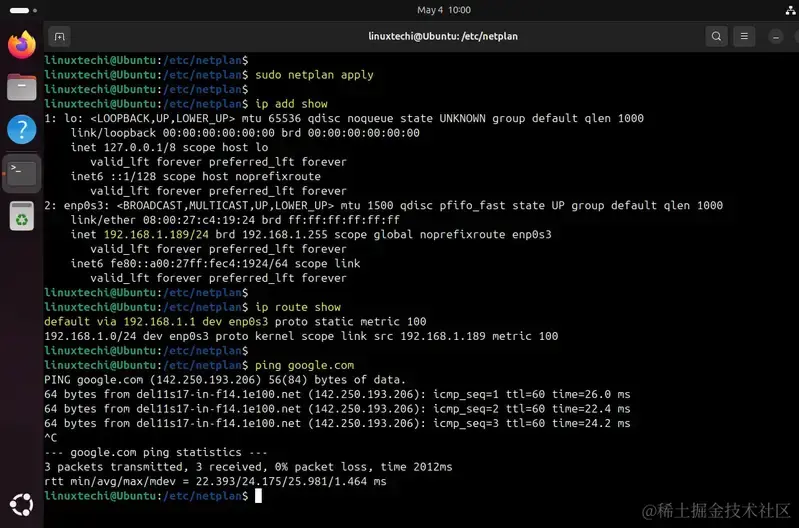This screenshot has width=799, height=528.
Task: Open the clock showing May 4 10:00
Action: coord(443,10)
